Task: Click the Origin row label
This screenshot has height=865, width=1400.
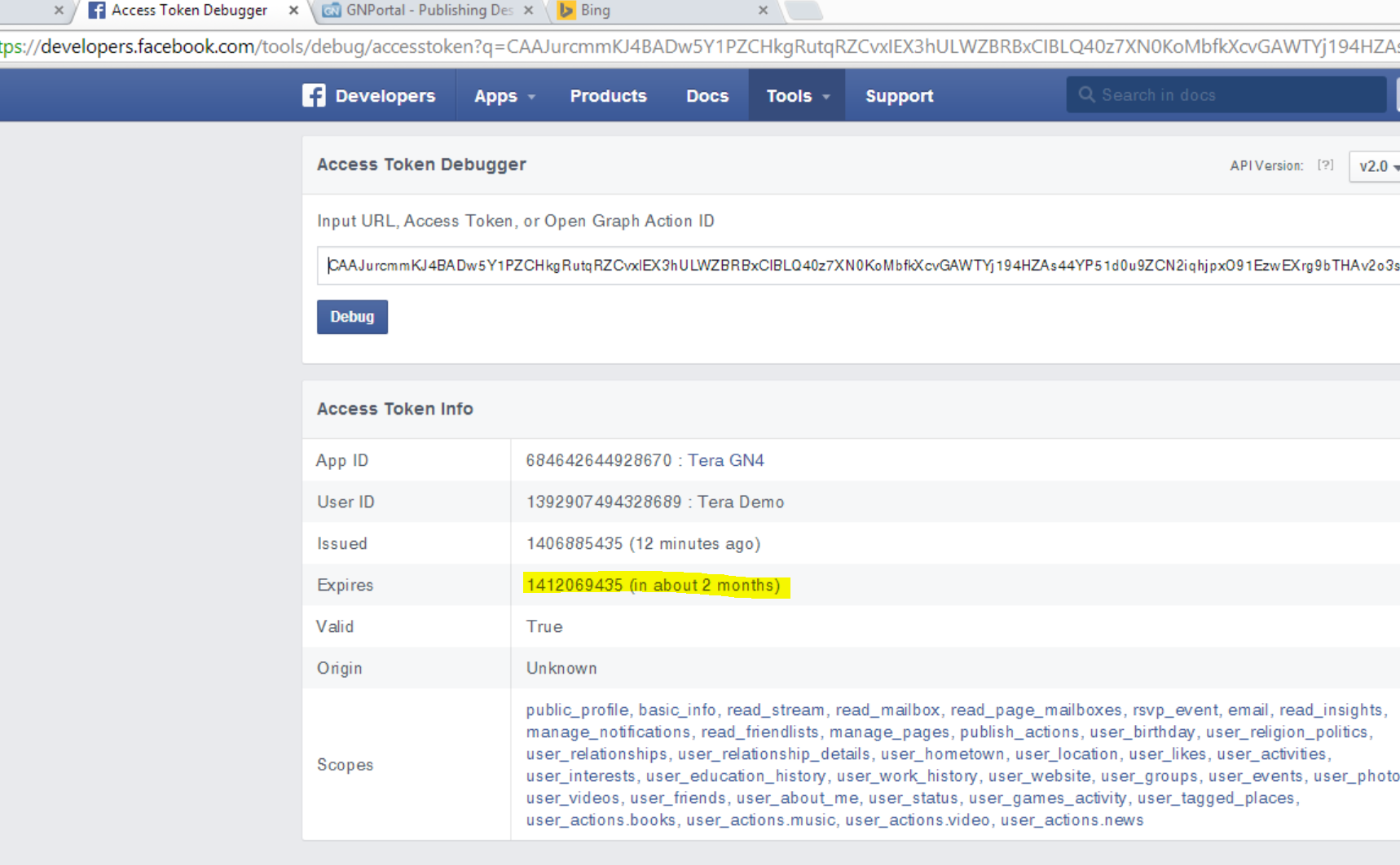Action: [x=339, y=668]
